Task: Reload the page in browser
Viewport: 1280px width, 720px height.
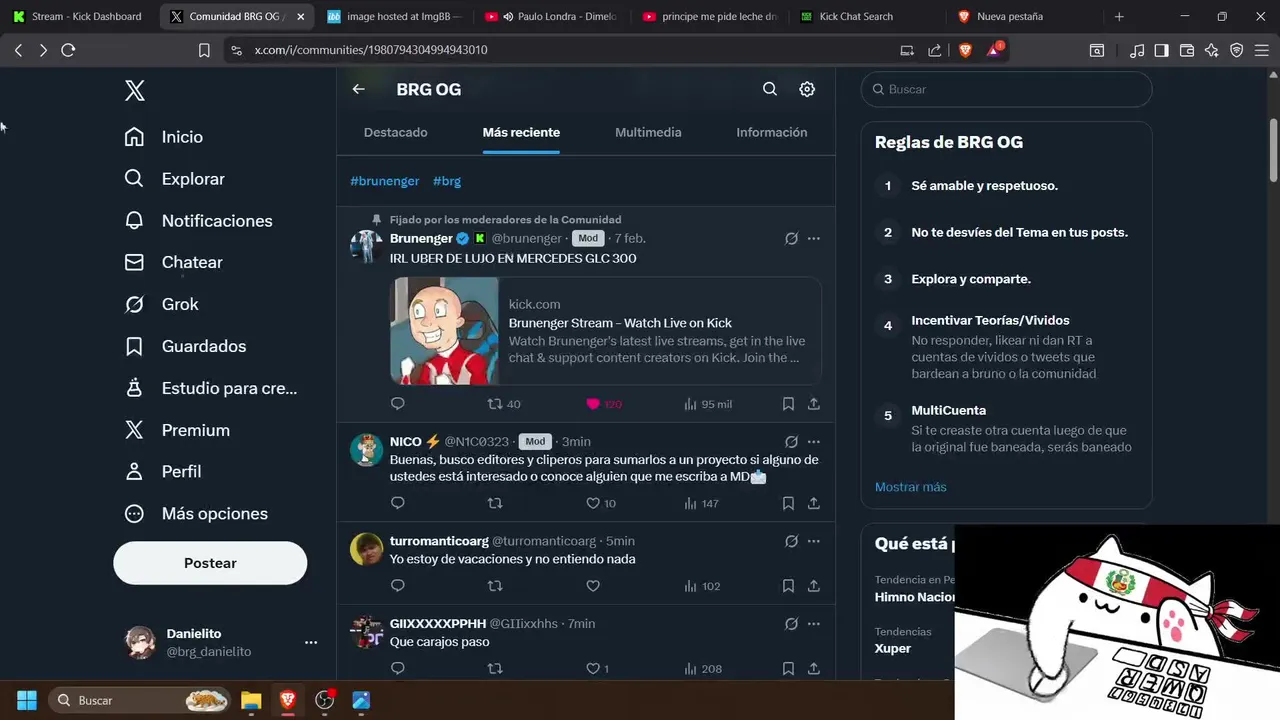Action: point(68,50)
